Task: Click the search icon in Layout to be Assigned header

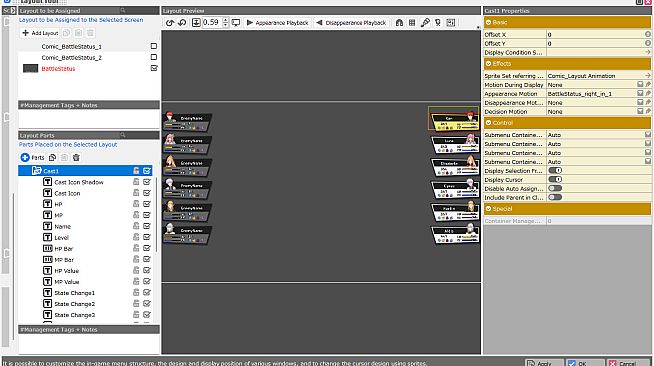Action: [x=123, y=10]
